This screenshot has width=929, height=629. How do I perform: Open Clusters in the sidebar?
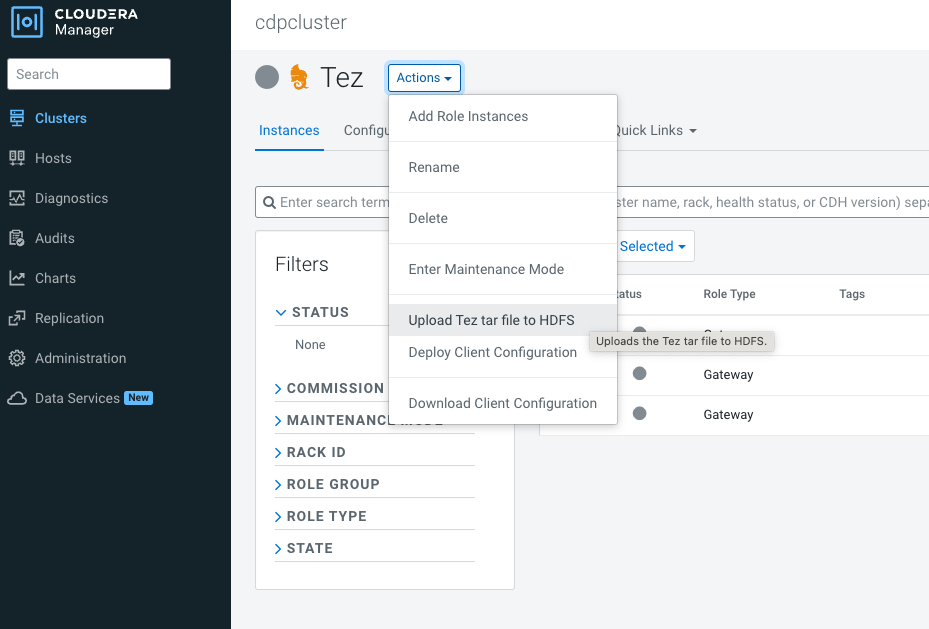[x=60, y=118]
